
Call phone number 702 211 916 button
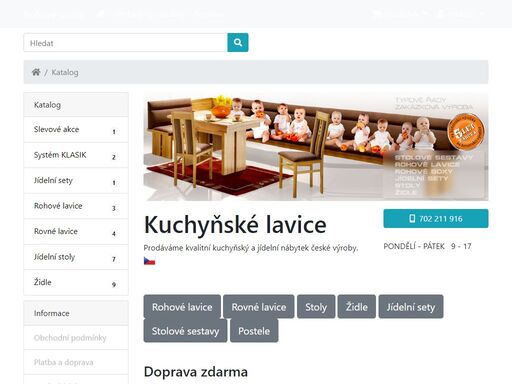click(436, 219)
